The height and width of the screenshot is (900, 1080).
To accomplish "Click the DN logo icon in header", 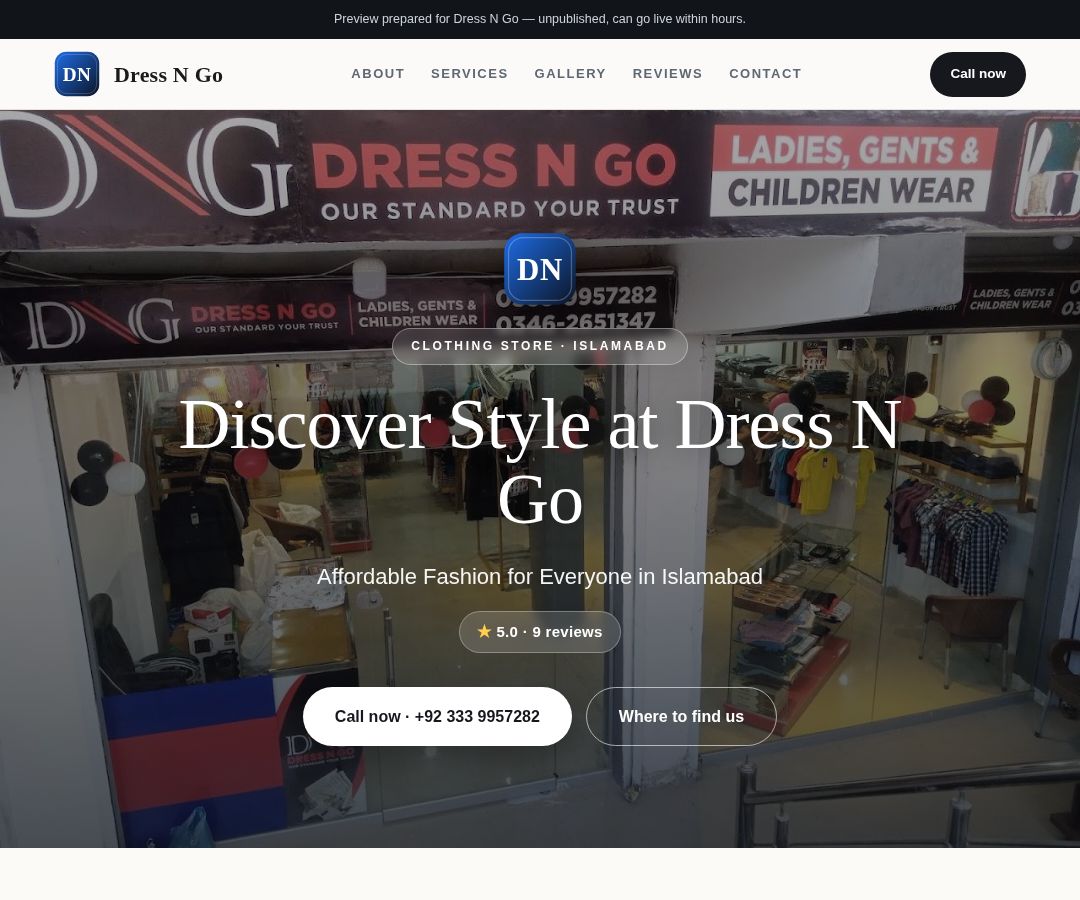I will coord(76,74).
